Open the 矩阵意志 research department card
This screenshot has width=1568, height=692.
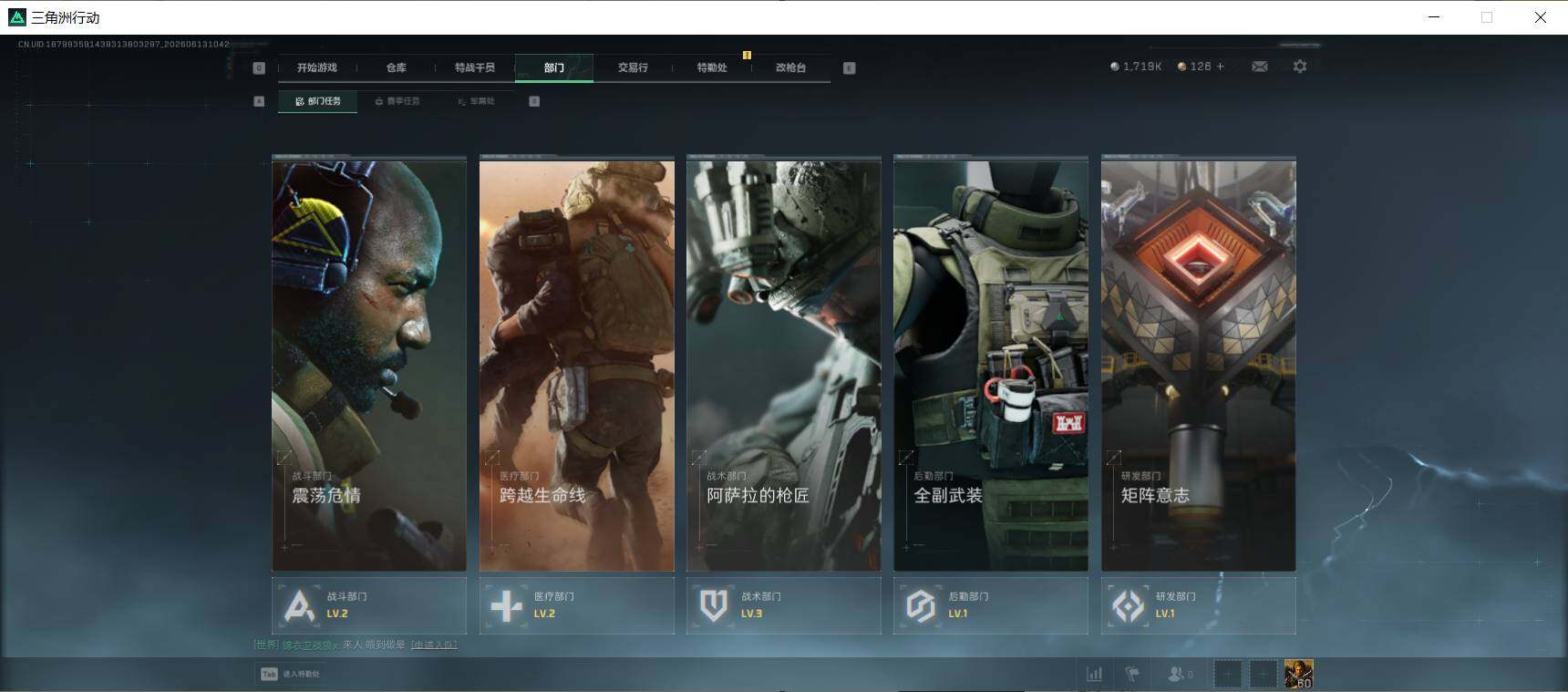pyautogui.click(x=1199, y=365)
